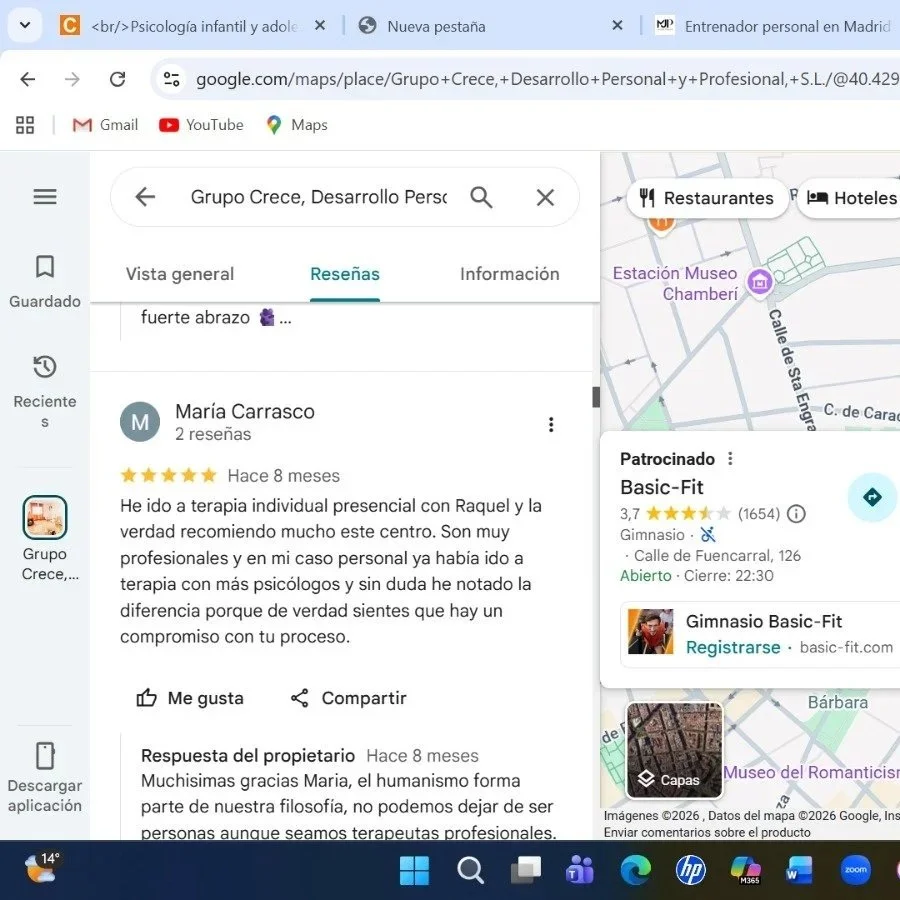Open Microsoft 365 Copilot from taskbar
The width and height of the screenshot is (900, 900).
(746, 870)
